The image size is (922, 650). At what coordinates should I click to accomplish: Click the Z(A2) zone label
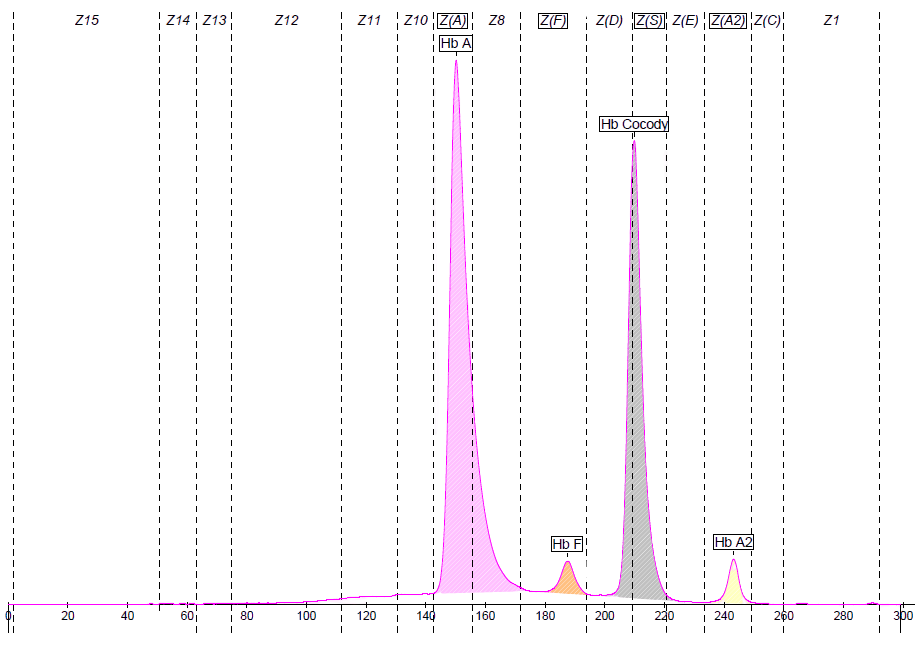coord(727,20)
